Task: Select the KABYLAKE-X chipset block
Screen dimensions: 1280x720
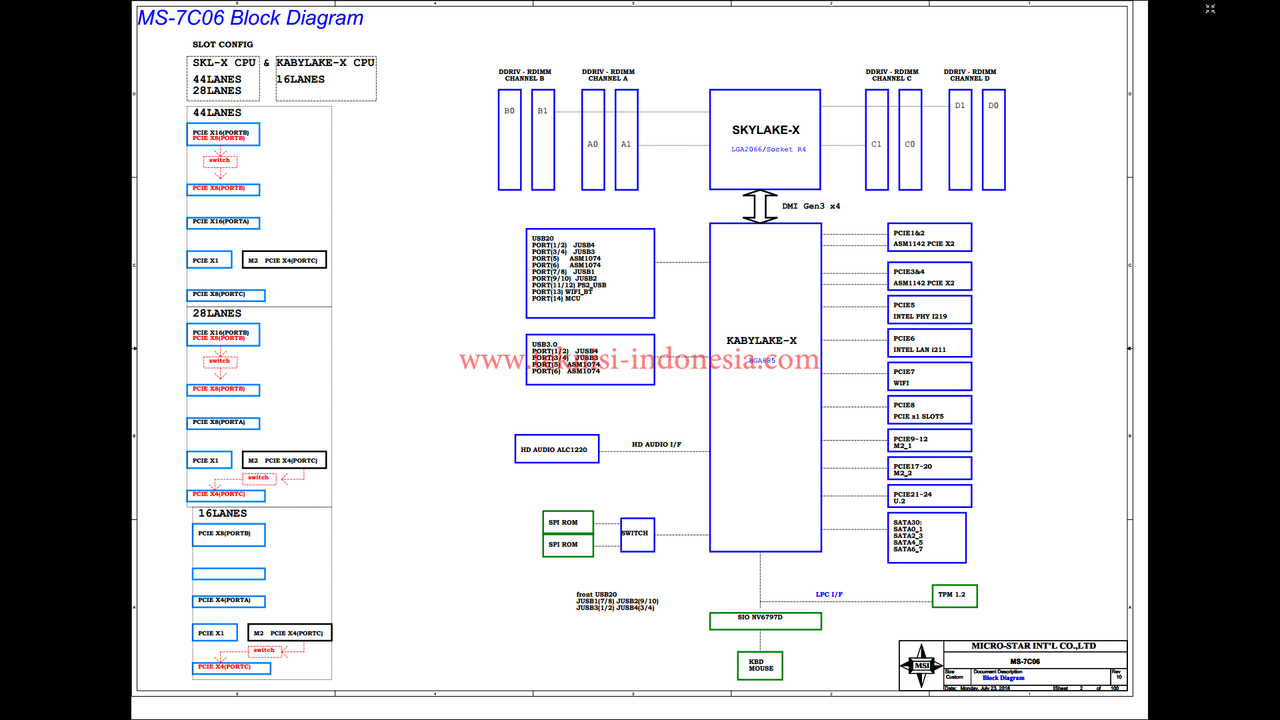Action: [x=765, y=387]
